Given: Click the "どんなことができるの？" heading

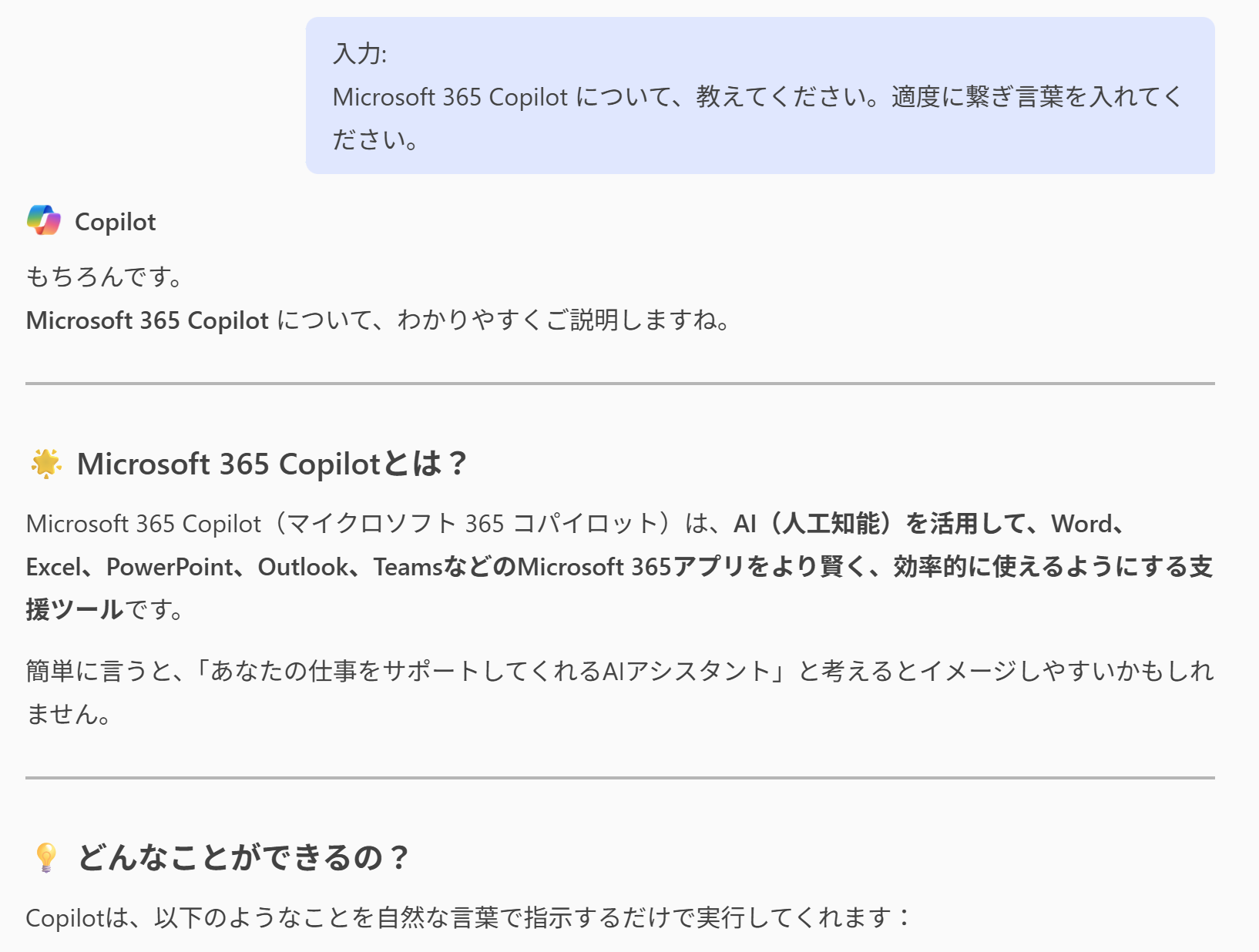Looking at the screenshot, I should point(243,857).
